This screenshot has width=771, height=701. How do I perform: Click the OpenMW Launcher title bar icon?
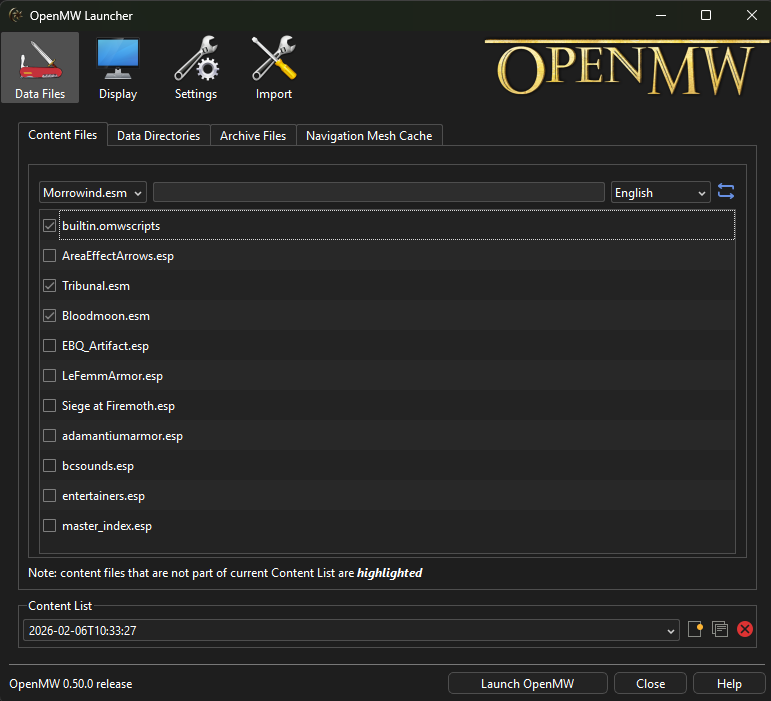pos(16,15)
